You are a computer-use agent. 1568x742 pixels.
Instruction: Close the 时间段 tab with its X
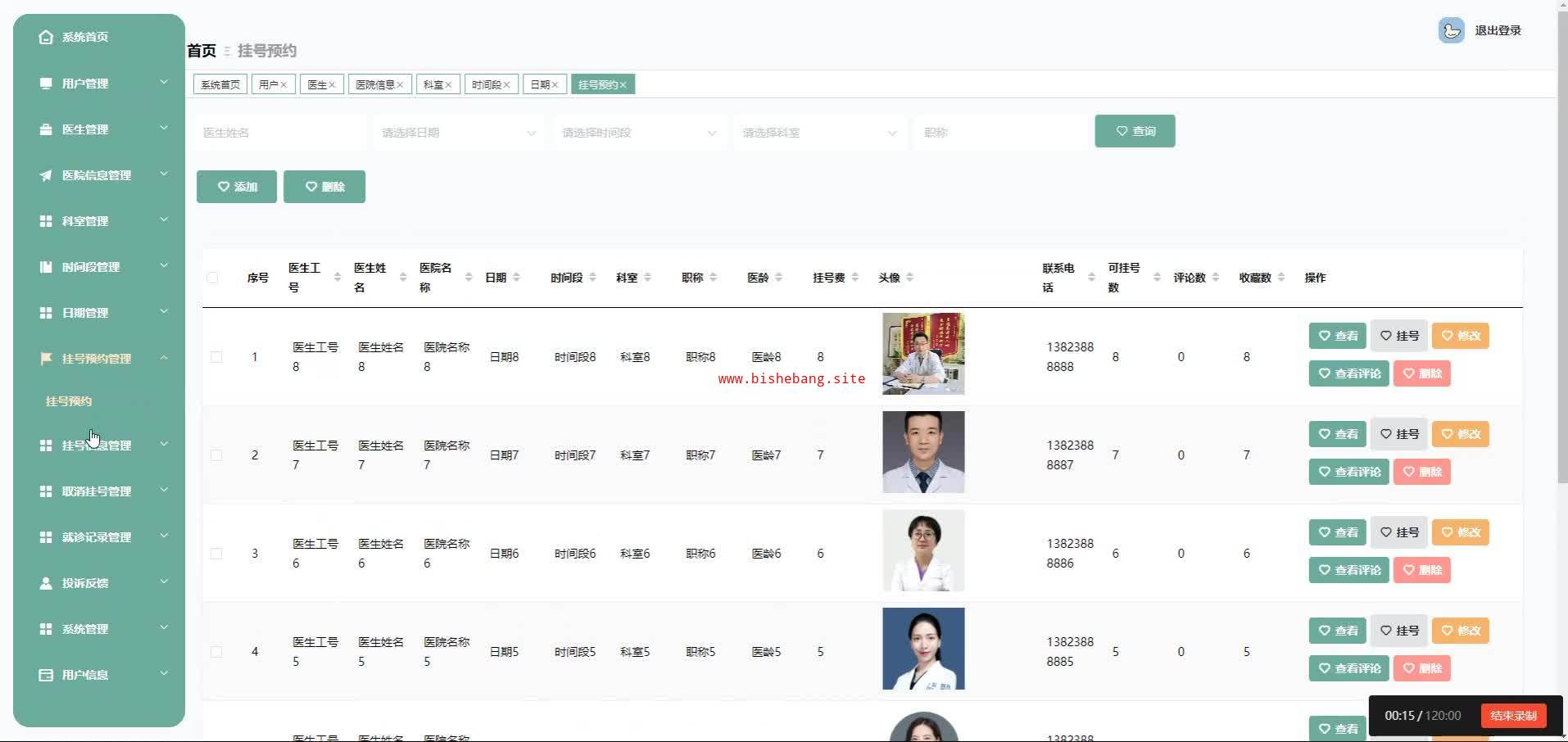coord(506,85)
